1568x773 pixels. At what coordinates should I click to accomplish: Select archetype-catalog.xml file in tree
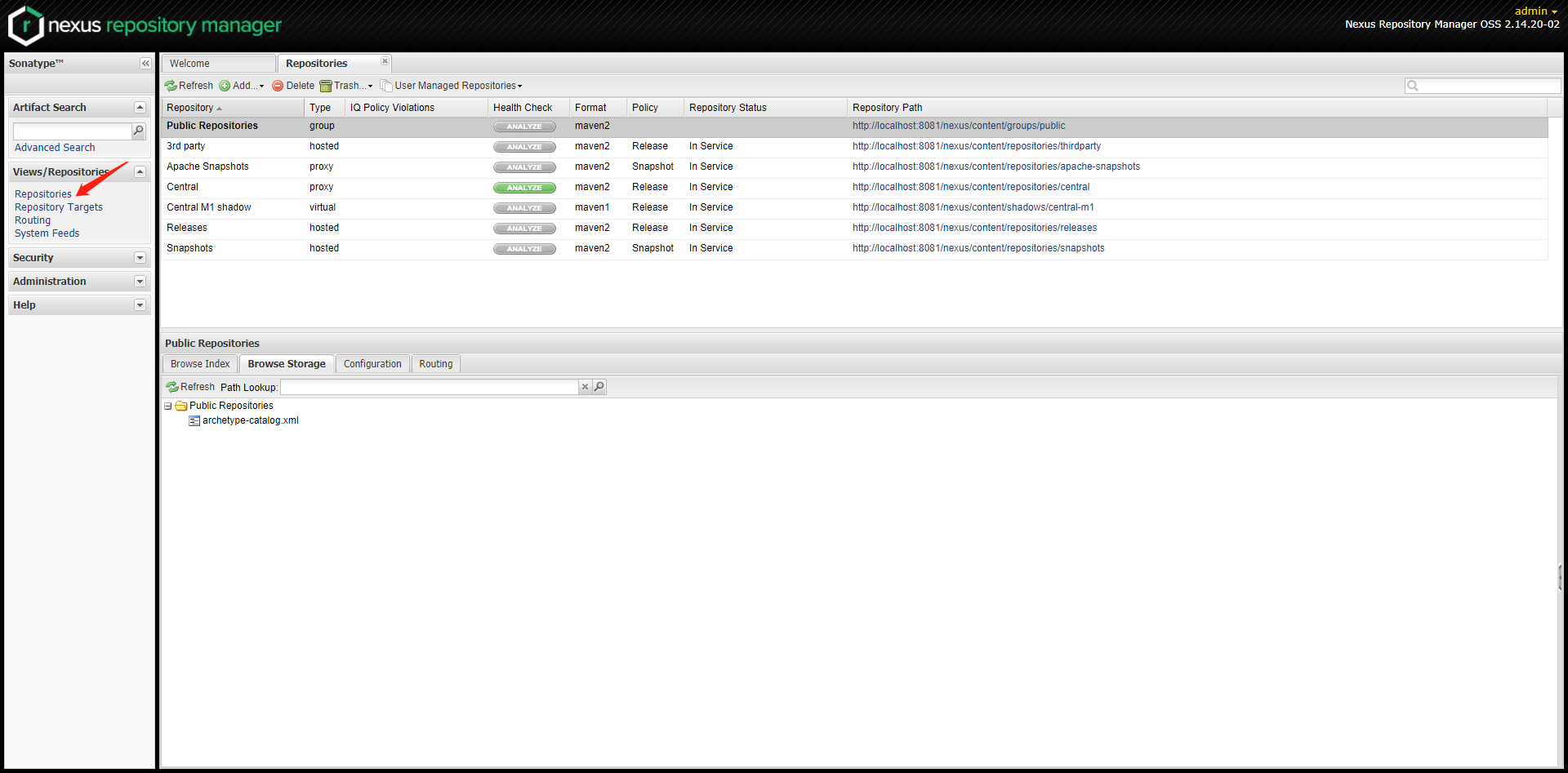click(x=251, y=421)
